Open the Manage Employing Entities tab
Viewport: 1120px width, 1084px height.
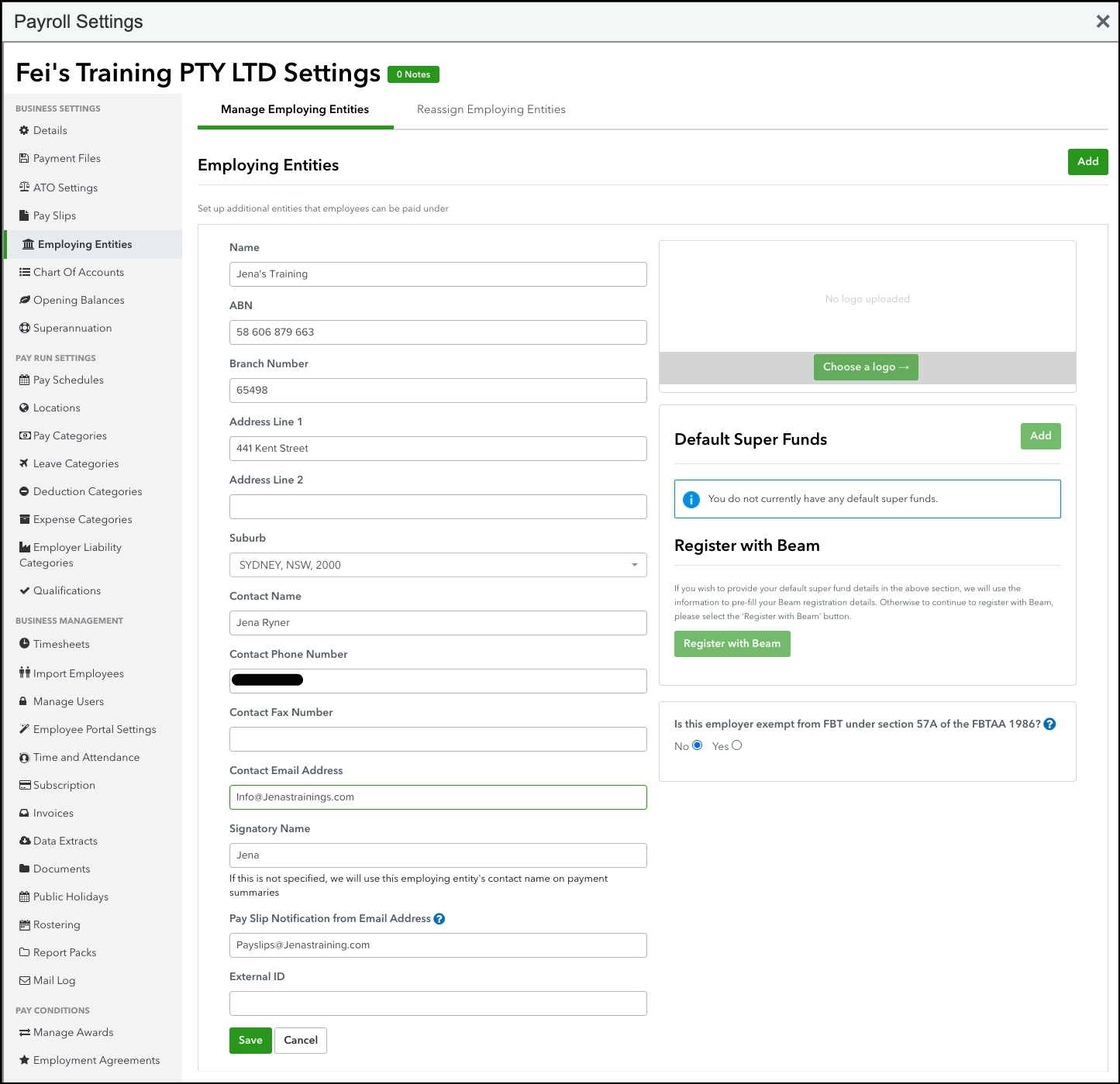coord(295,109)
